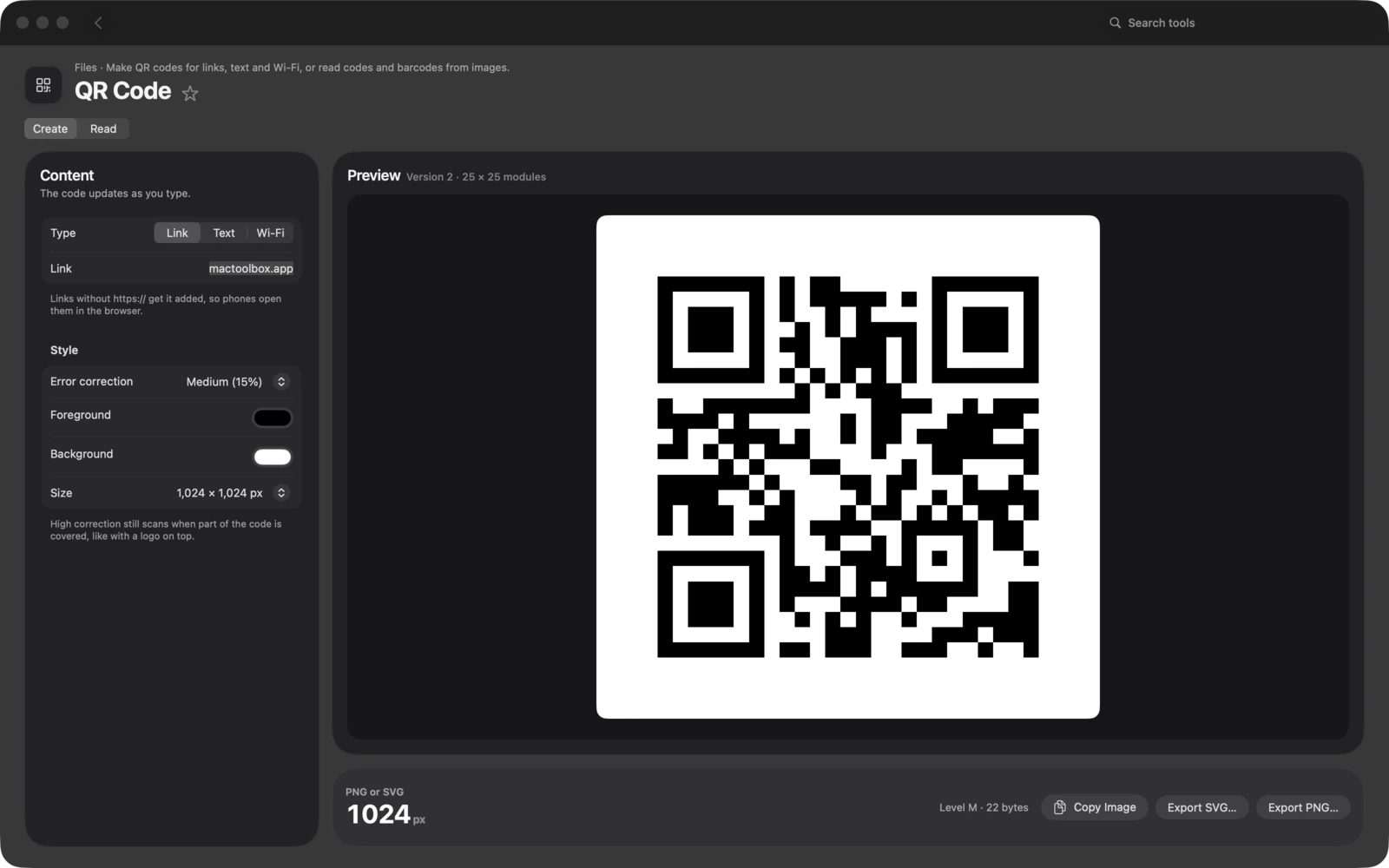Click the "QR Code" page title

[123, 91]
